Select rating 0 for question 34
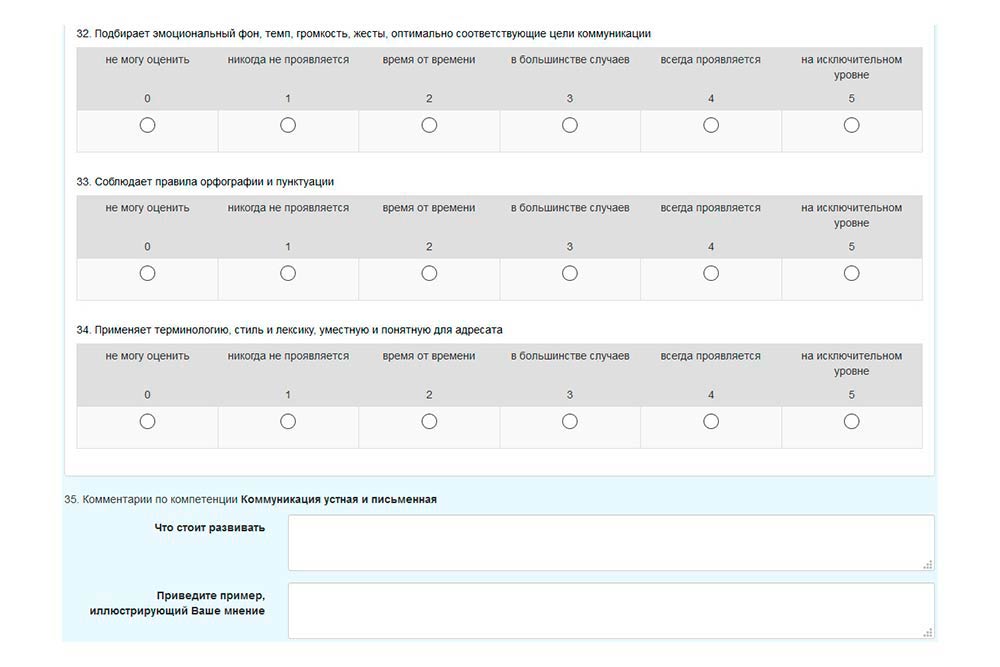1000x667 pixels. [147, 421]
